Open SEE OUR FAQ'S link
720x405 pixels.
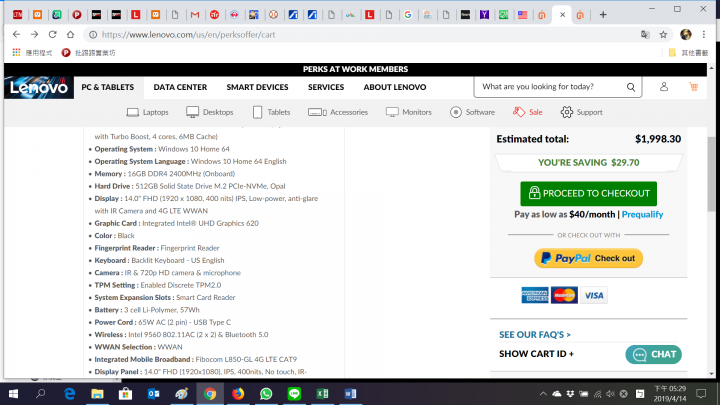[535, 335]
